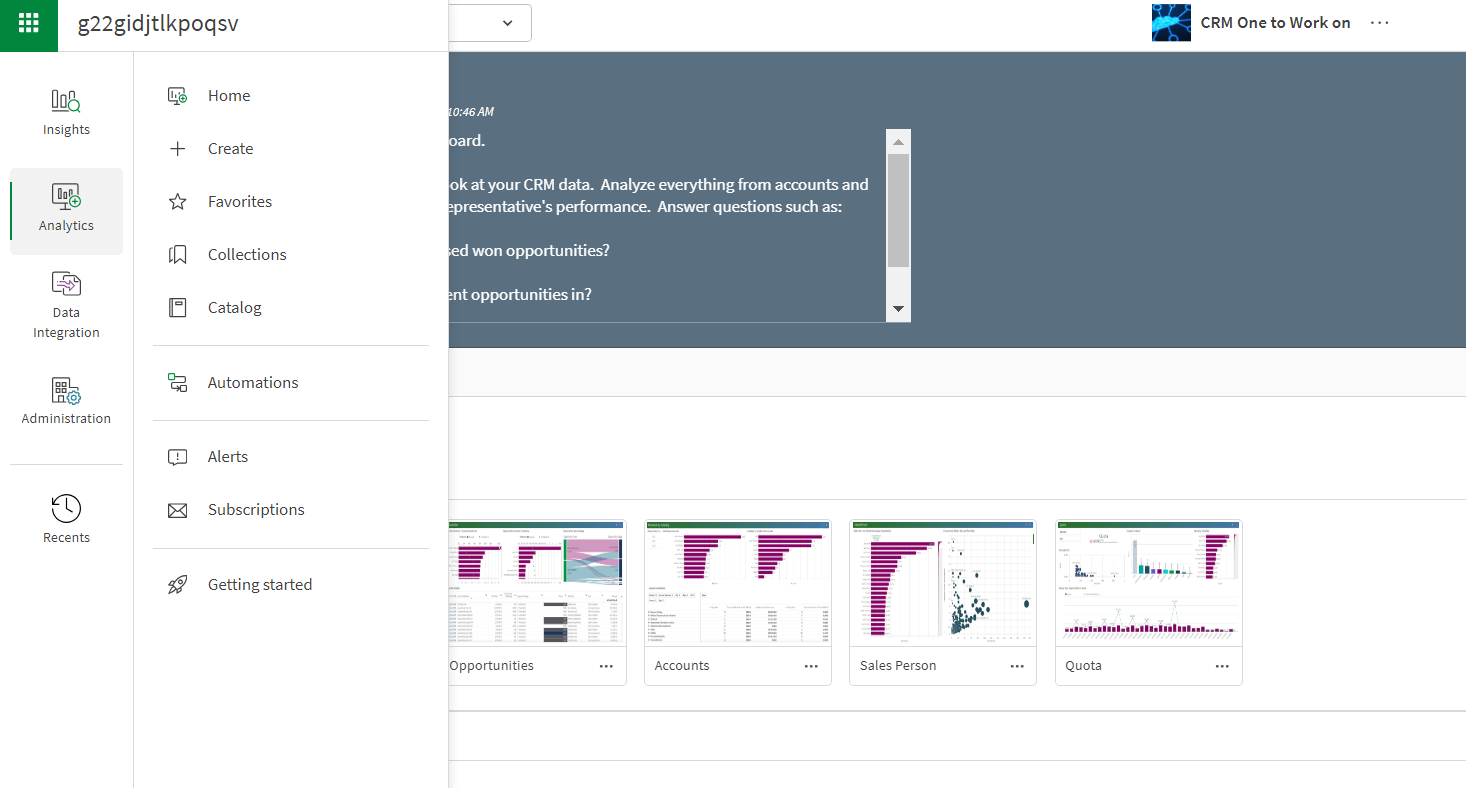
Task: Open the Quota sheet options menu
Action: pyautogui.click(x=1221, y=665)
